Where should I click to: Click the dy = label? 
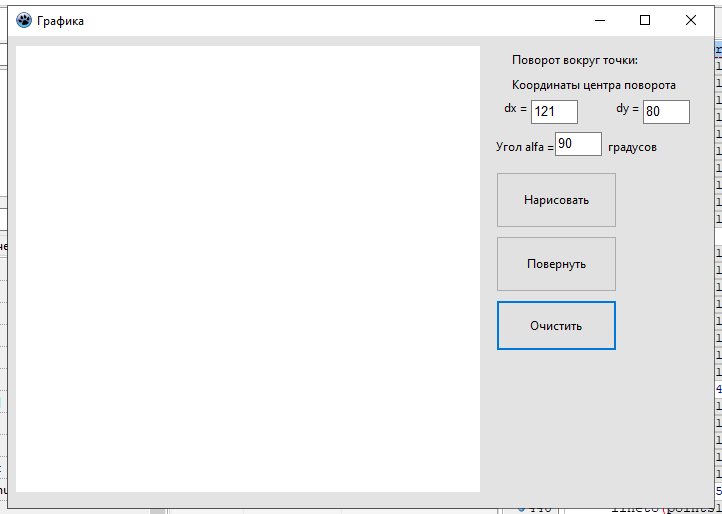628,109
